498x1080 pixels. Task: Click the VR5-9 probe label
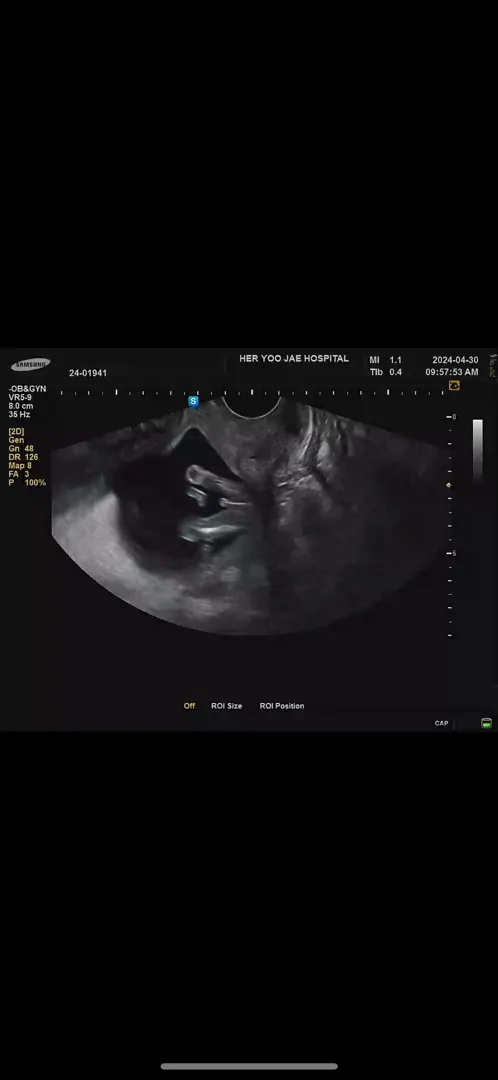pos(20,397)
